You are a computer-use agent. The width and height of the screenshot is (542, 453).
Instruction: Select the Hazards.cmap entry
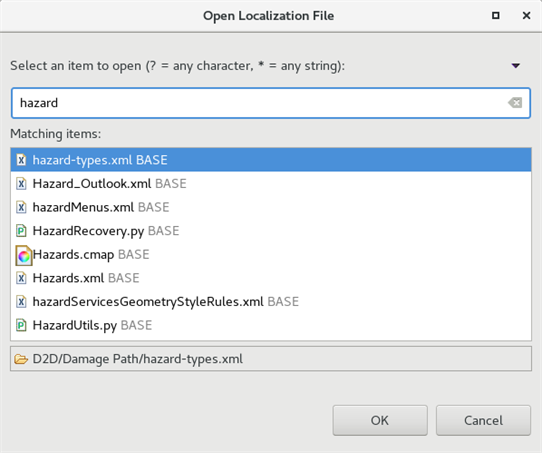point(271,255)
